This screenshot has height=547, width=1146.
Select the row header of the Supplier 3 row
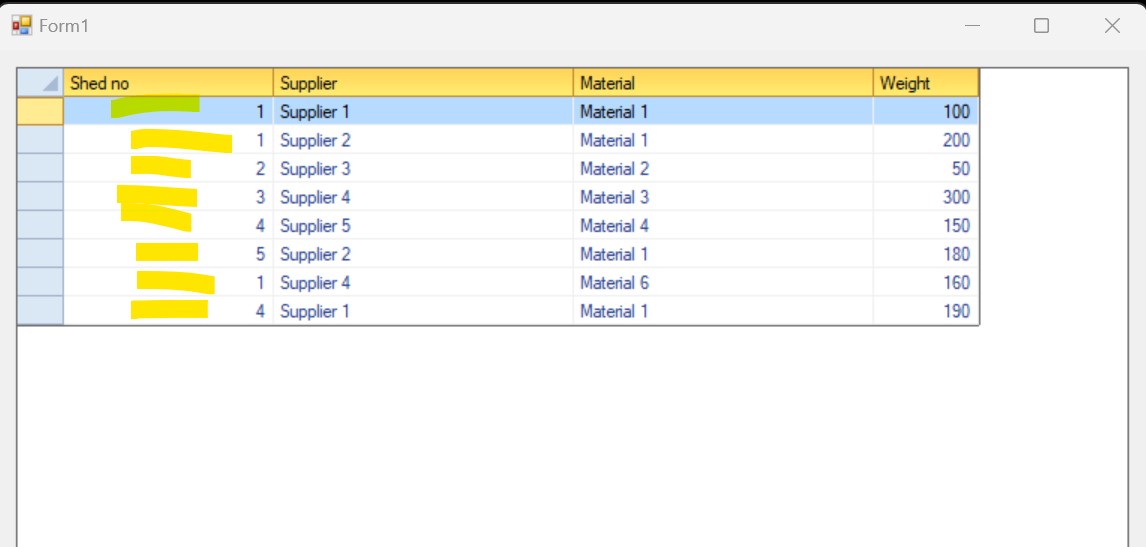click(41, 169)
